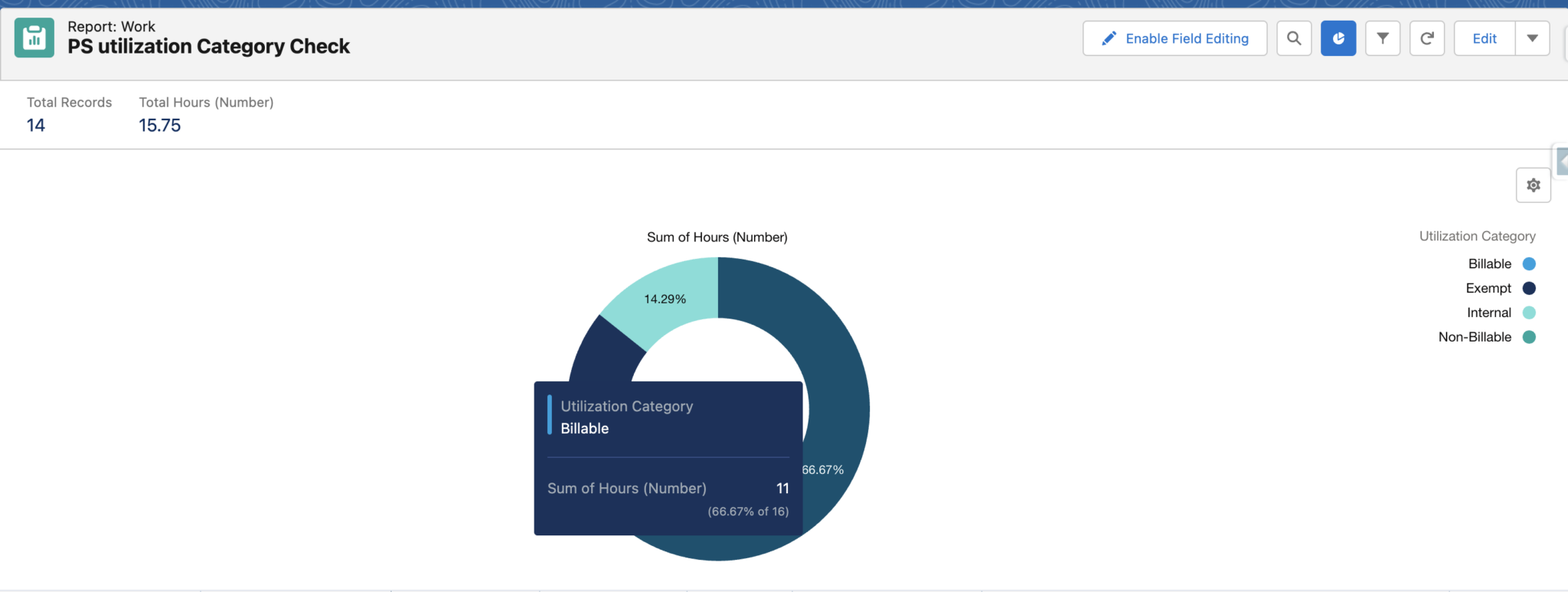Click the green report clipboard icon in header

[33, 37]
